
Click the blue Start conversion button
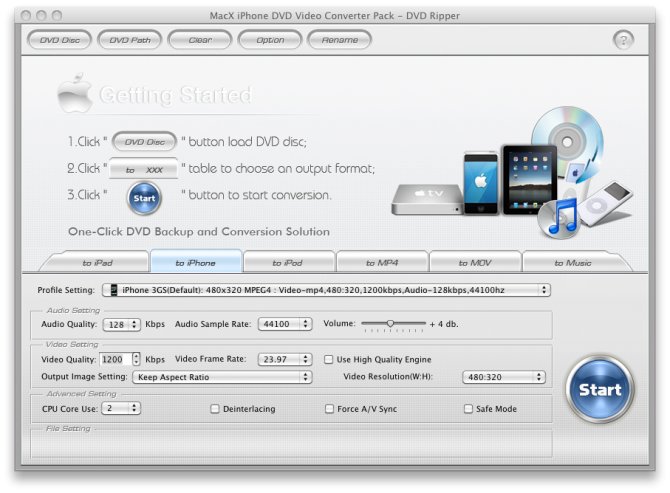pyautogui.click(x=600, y=389)
